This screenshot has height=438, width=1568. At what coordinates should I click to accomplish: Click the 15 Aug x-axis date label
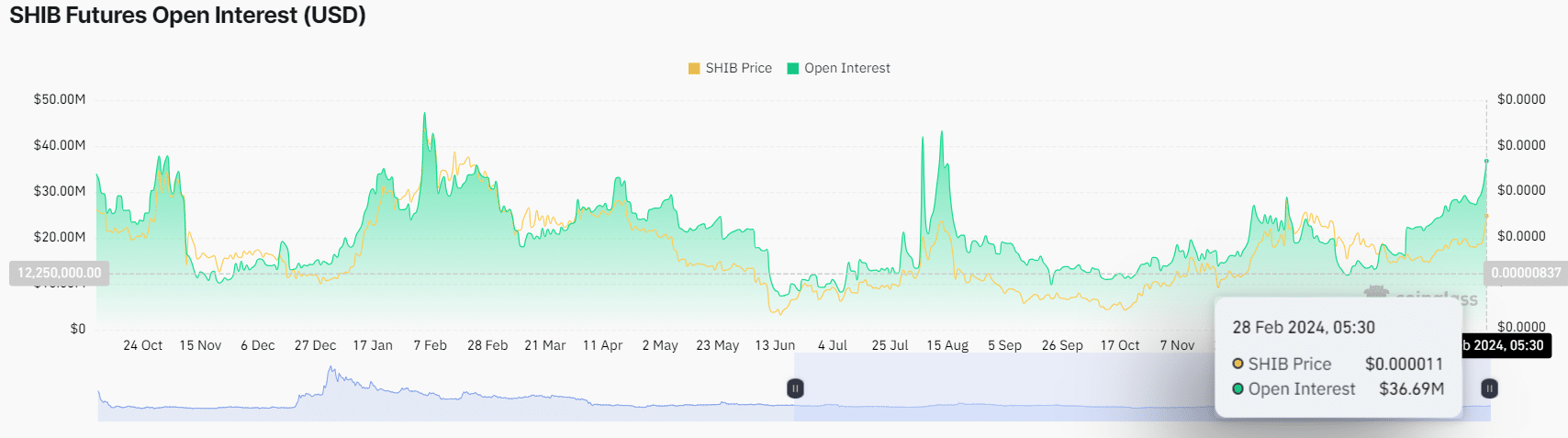947,345
